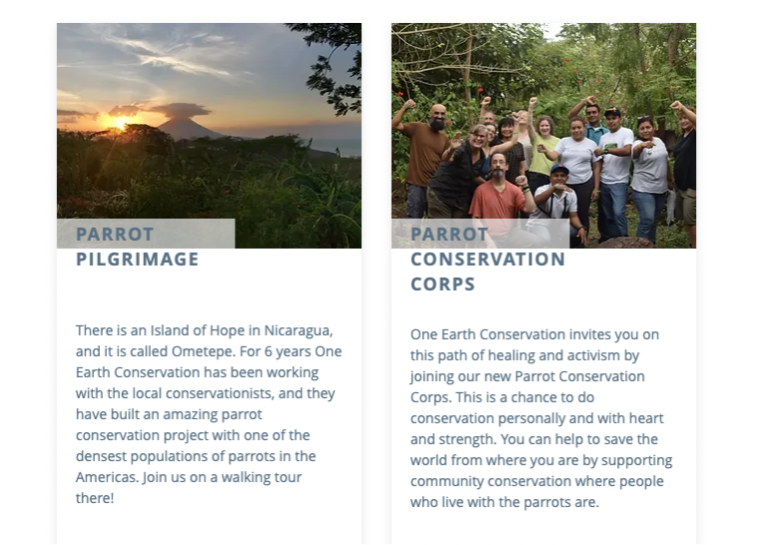
Task: Click PARROT label overlaying the sunset image
Action: click(115, 235)
